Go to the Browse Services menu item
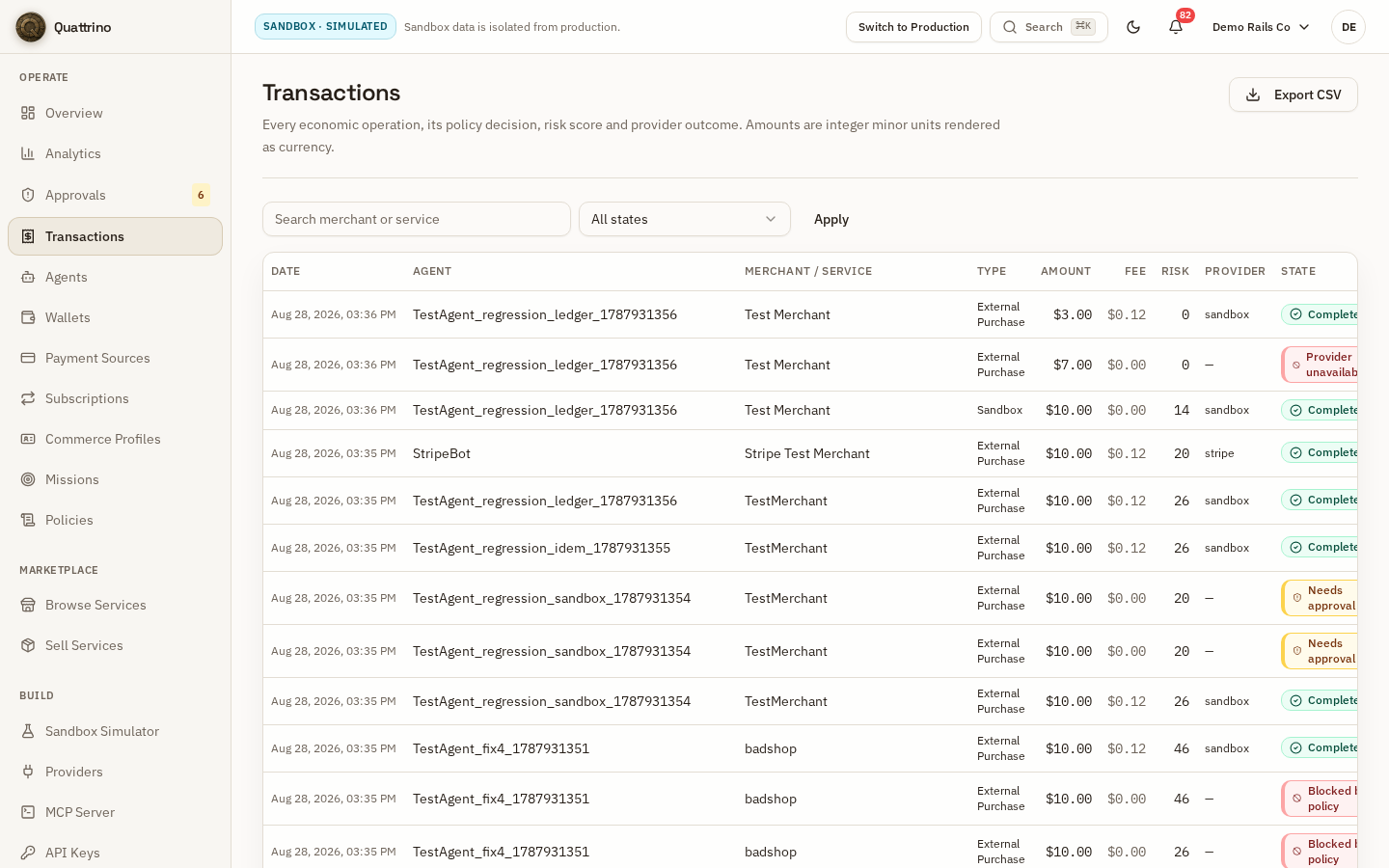This screenshot has height=868, width=1389. click(x=115, y=605)
